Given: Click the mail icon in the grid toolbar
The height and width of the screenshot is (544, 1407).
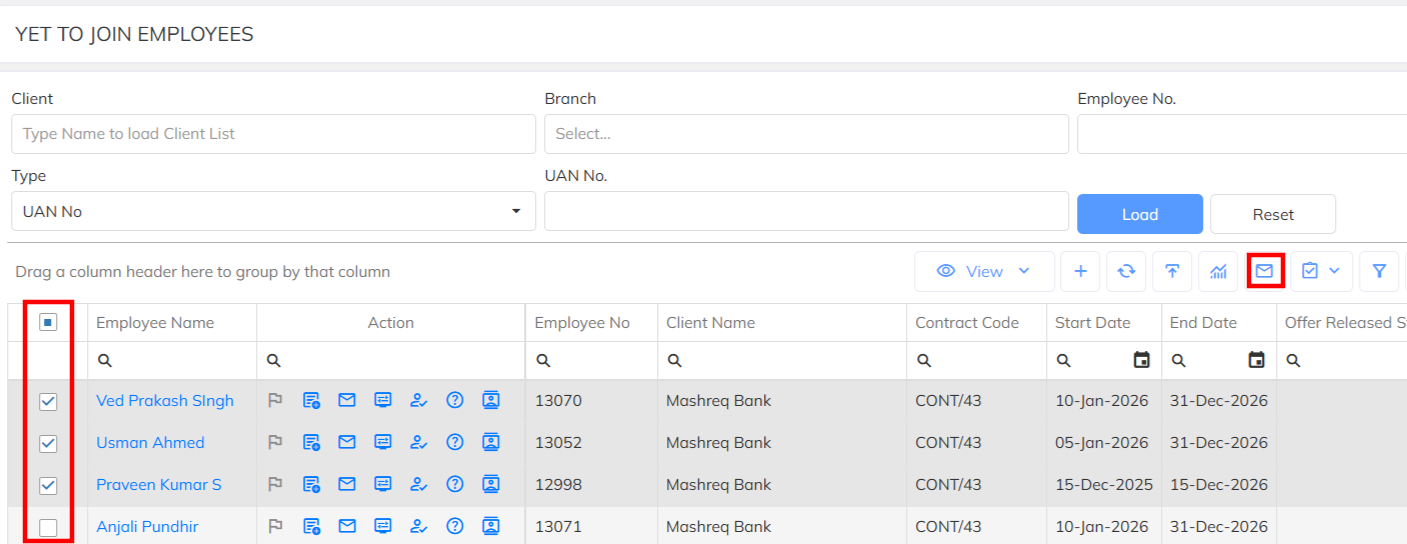Looking at the screenshot, I should (x=1265, y=271).
